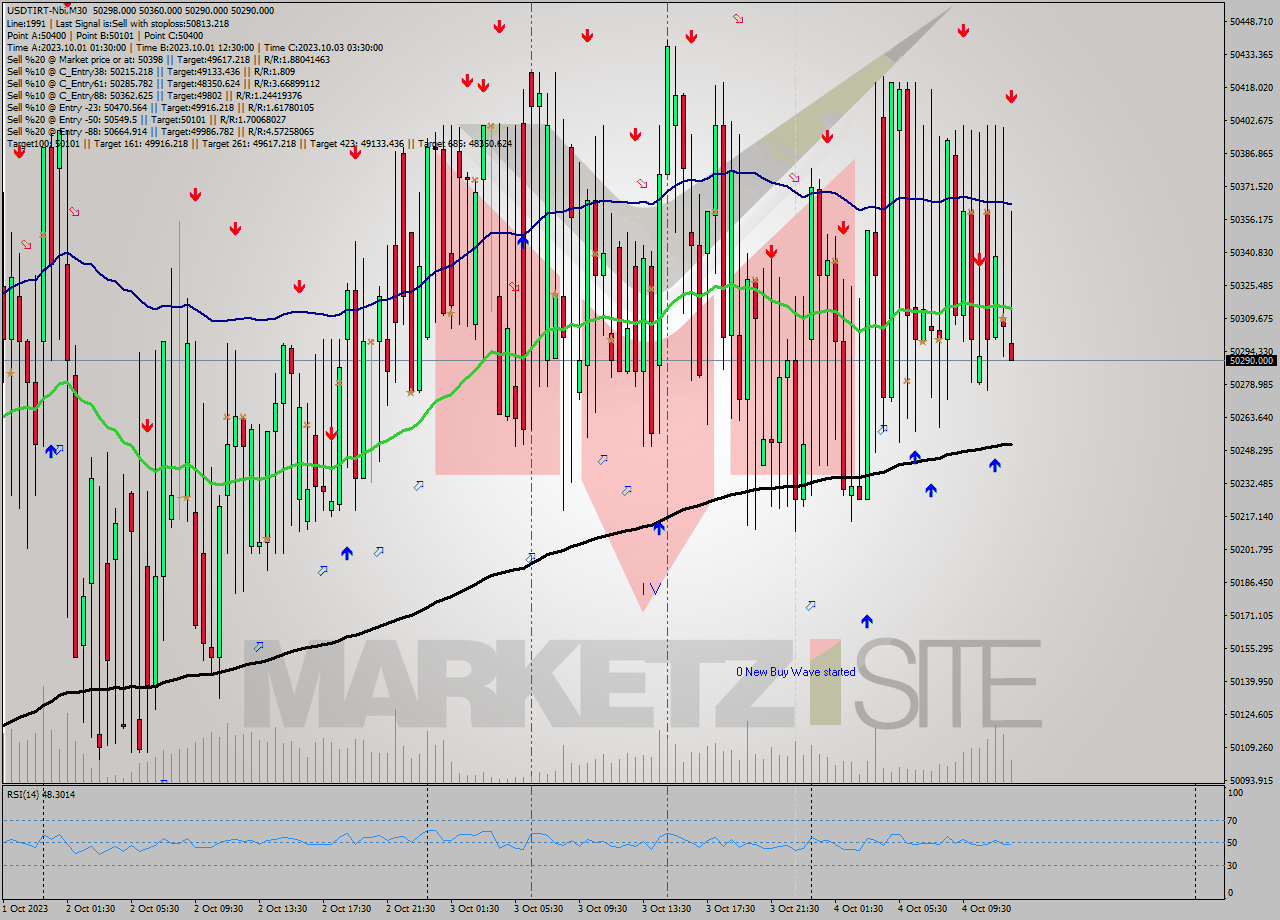Screen dimensions: 1280x920
Task: Click the RSI(14) 48.3014 indicator label
Action: pyautogui.click(x=41, y=794)
